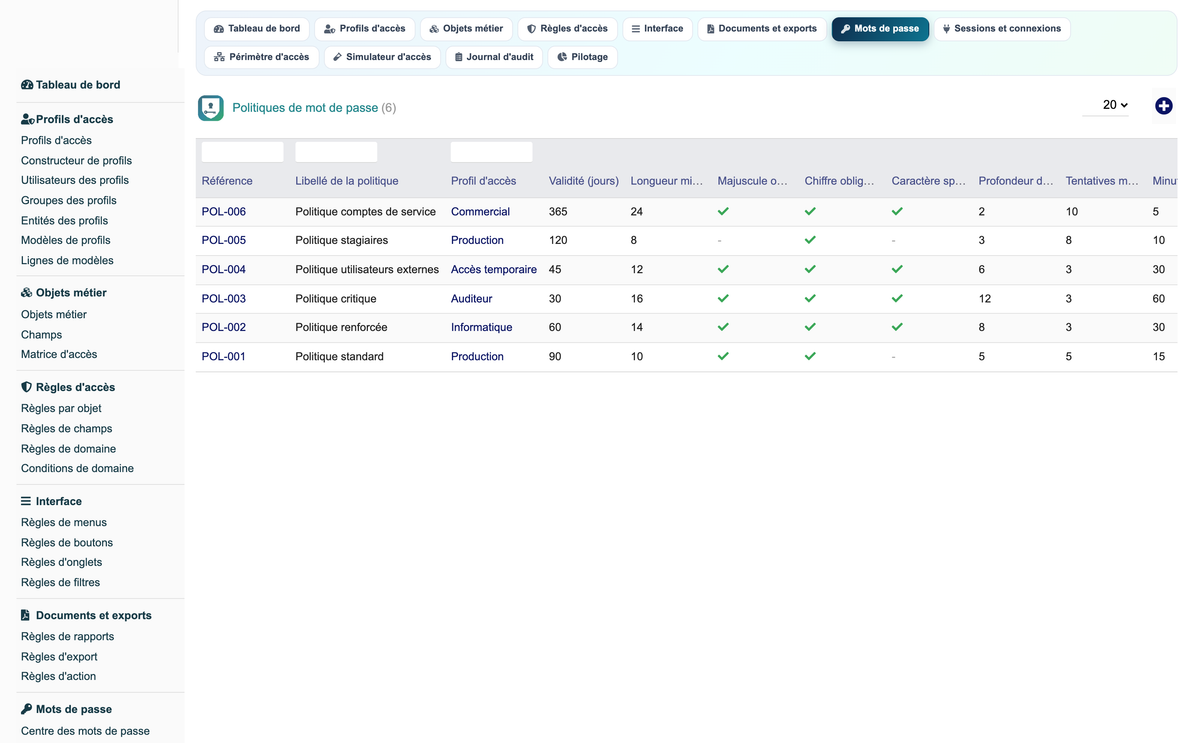The image size is (1200, 743).
Task: Go to Périmètre d'accès tab
Action: point(262,57)
